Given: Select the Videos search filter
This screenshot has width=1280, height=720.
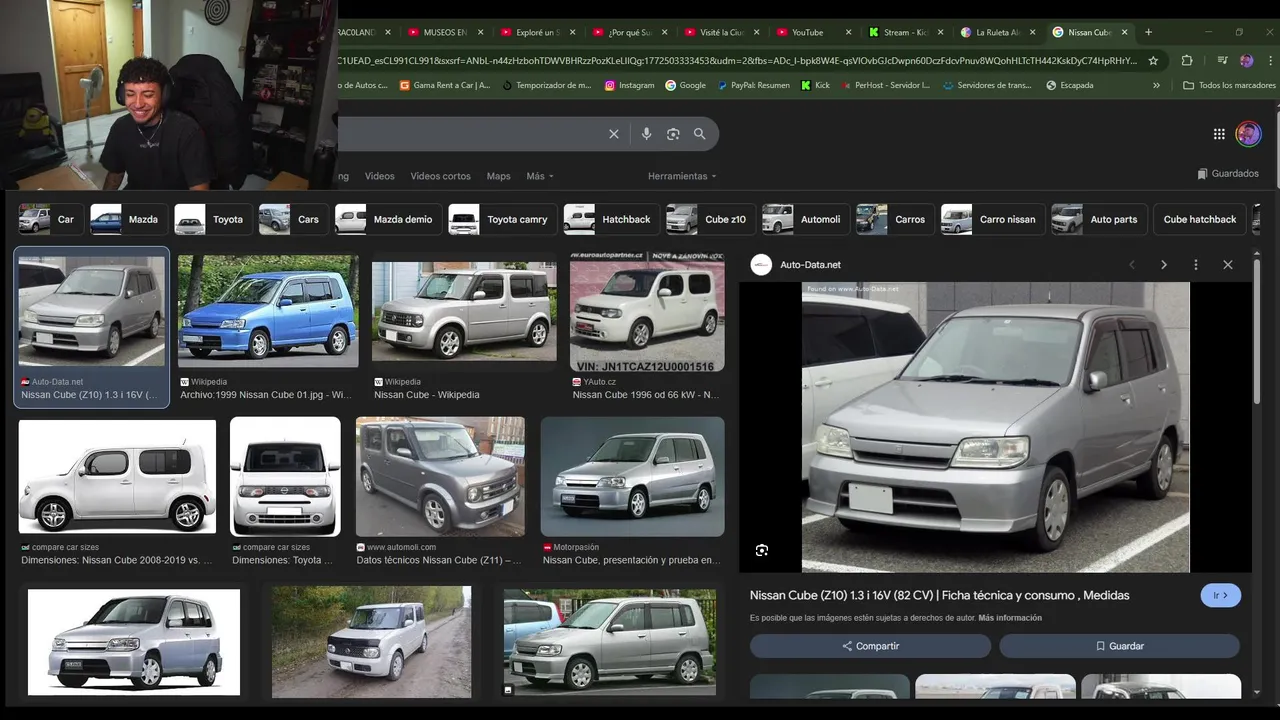Looking at the screenshot, I should click(379, 176).
